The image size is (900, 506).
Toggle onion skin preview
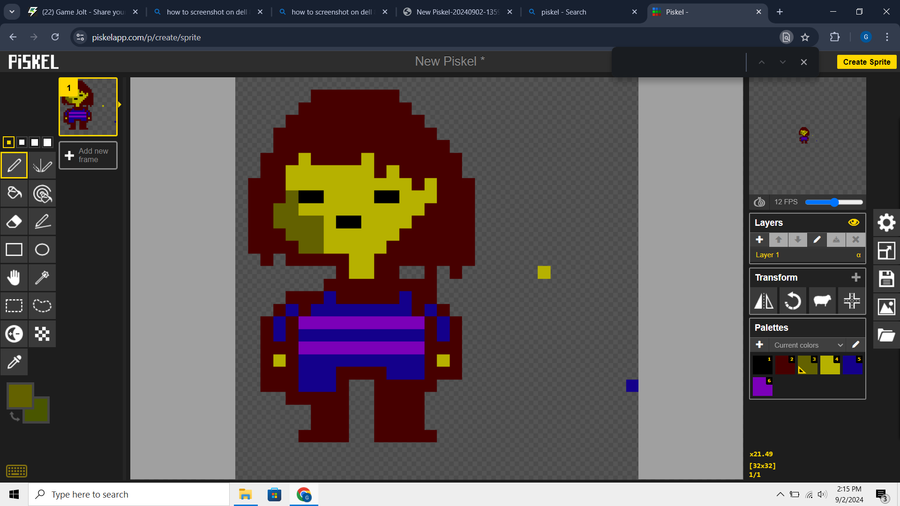[x=759, y=202]
